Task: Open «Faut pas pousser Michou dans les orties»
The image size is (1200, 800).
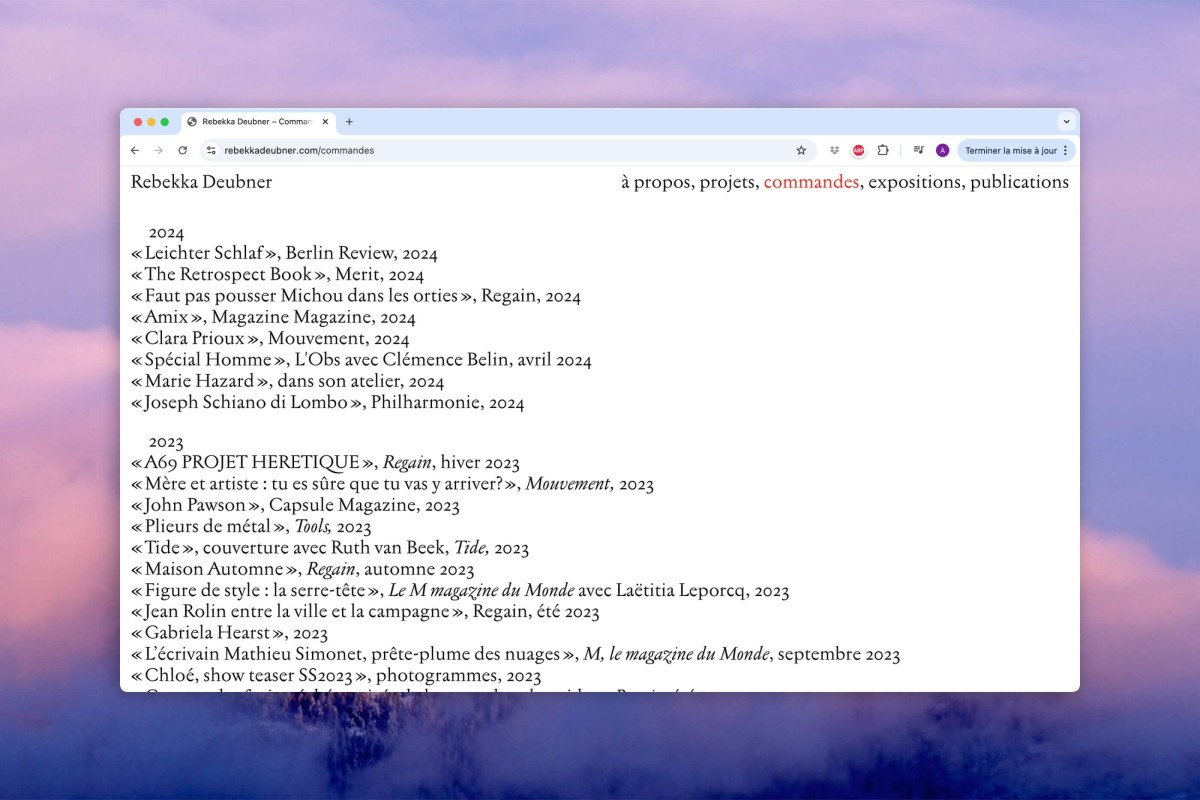Action: [356, 296]
